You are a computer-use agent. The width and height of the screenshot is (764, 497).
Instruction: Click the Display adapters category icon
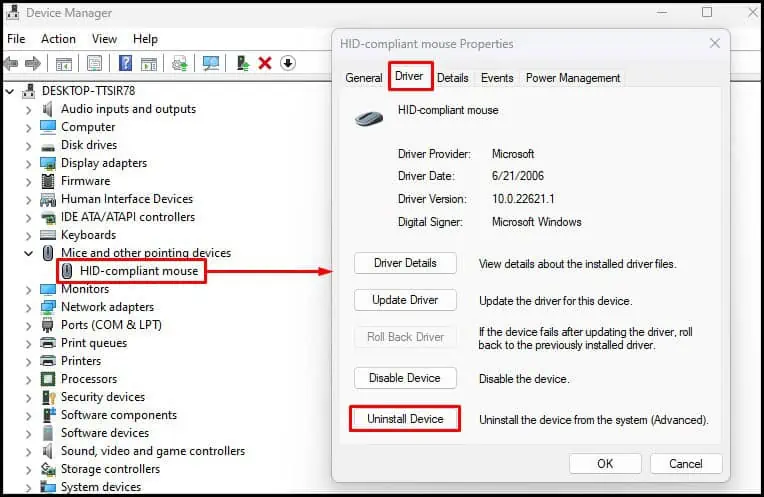pyautogui.click(x=48, y=163)
